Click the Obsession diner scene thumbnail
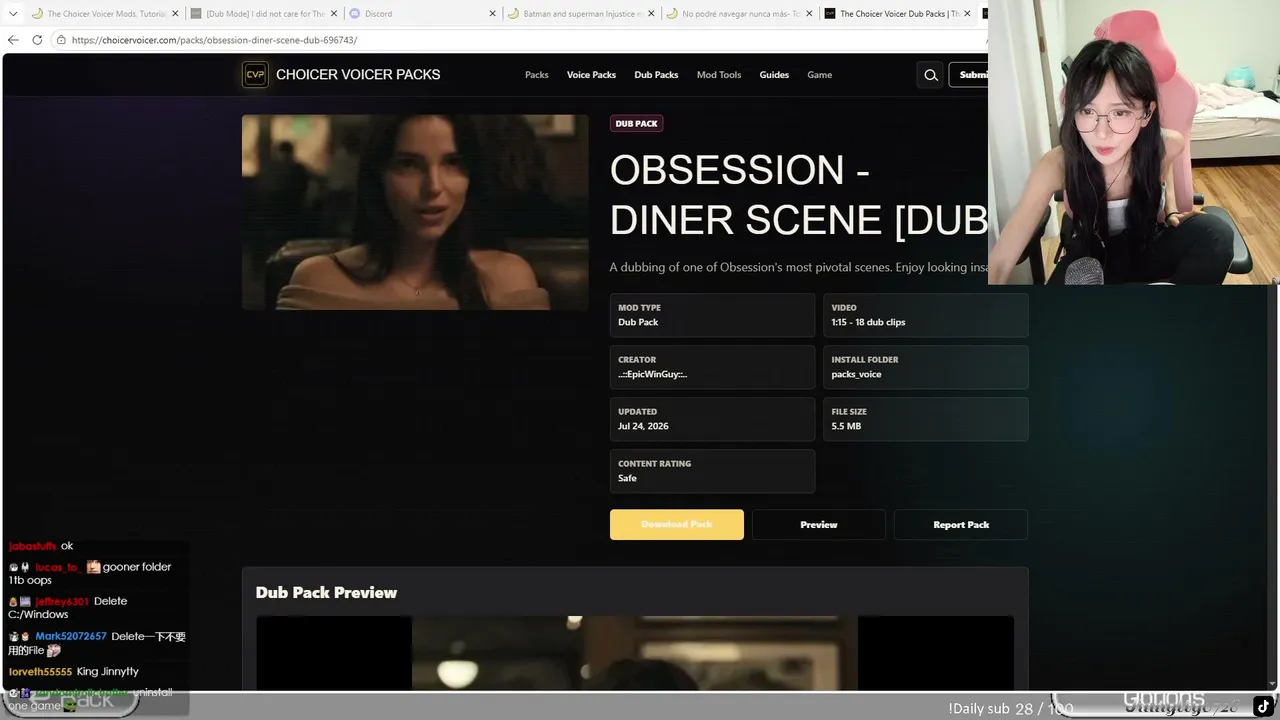This screenshot has height=720, width=1280. pyautogui.click(x=415, y=212)
